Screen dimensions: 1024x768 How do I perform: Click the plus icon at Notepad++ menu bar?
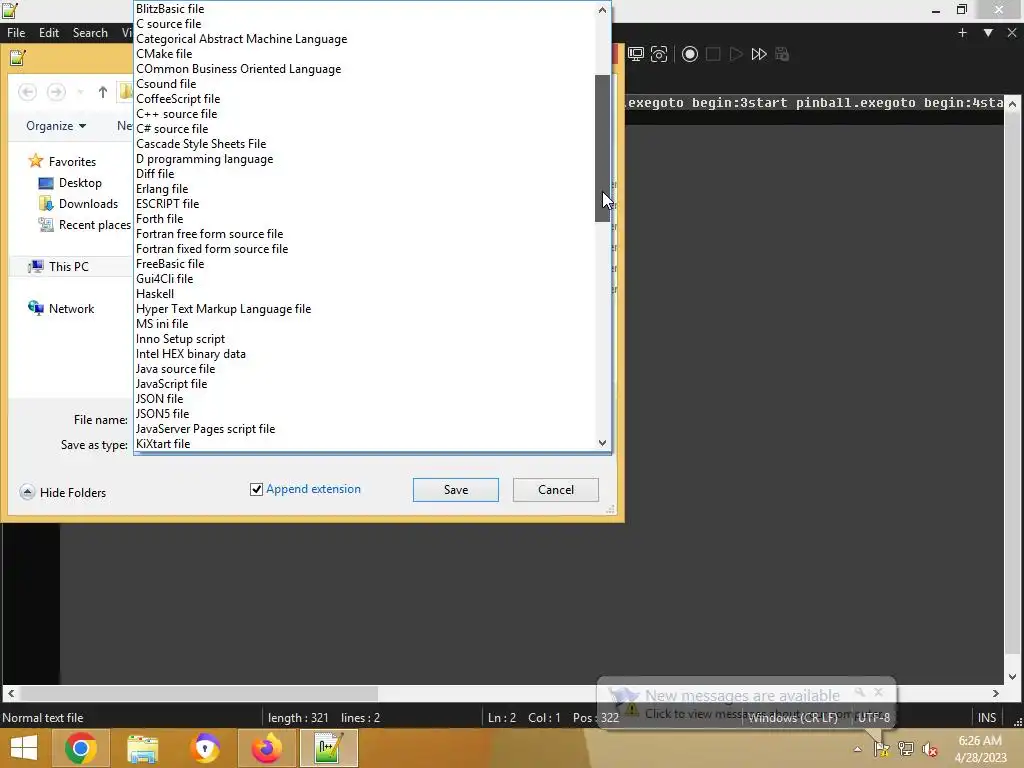[x=962, y=33]
